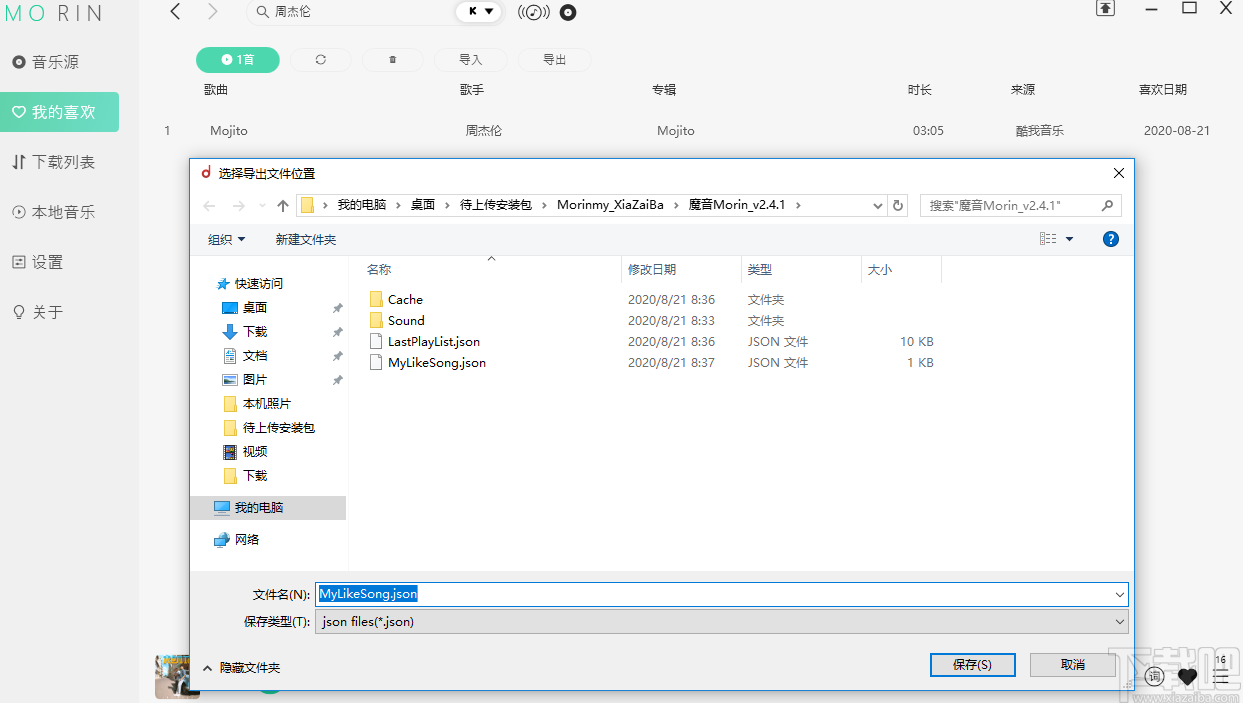Open the 保存类型 json files dropdown
The height and width of the screenshot is (703, 1243).
[722, 622]
